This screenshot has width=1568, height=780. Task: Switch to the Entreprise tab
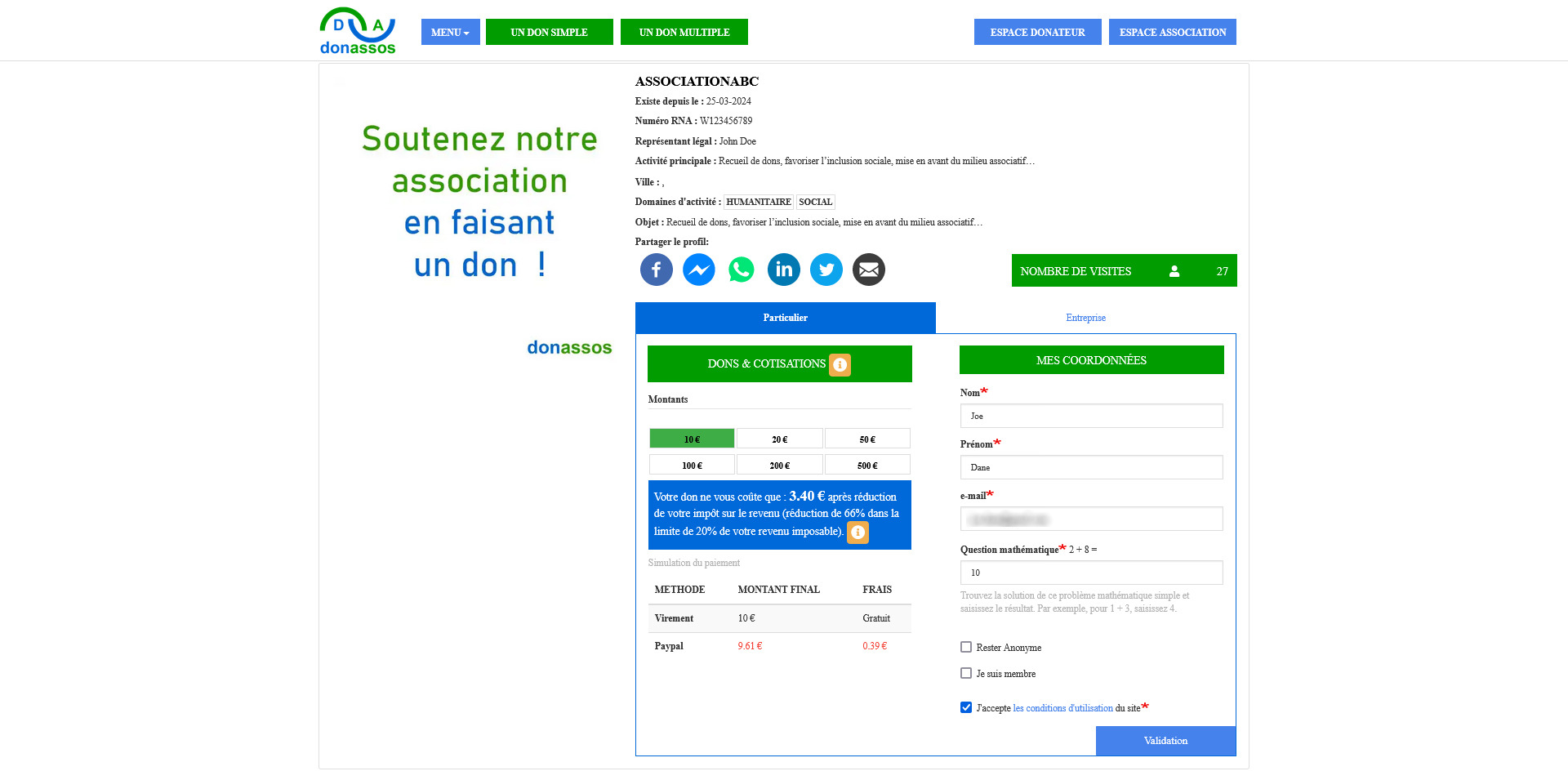(x=1085, y=318)
